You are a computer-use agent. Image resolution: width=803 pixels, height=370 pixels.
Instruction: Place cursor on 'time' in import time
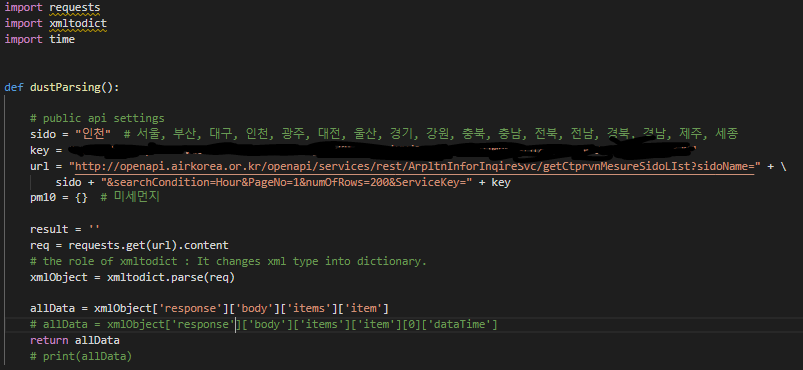(62, 39)
